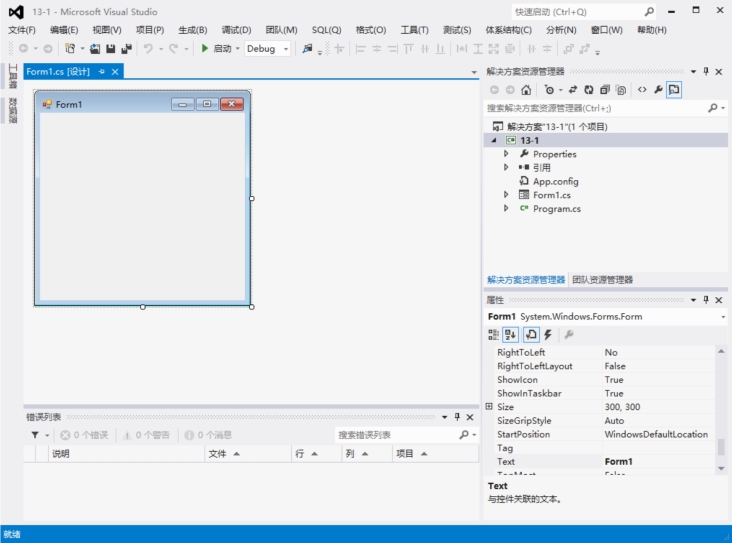Screen dimensions: 732x543
Task: Click the 0 个错误 filter button
Action: pos(86,435)
